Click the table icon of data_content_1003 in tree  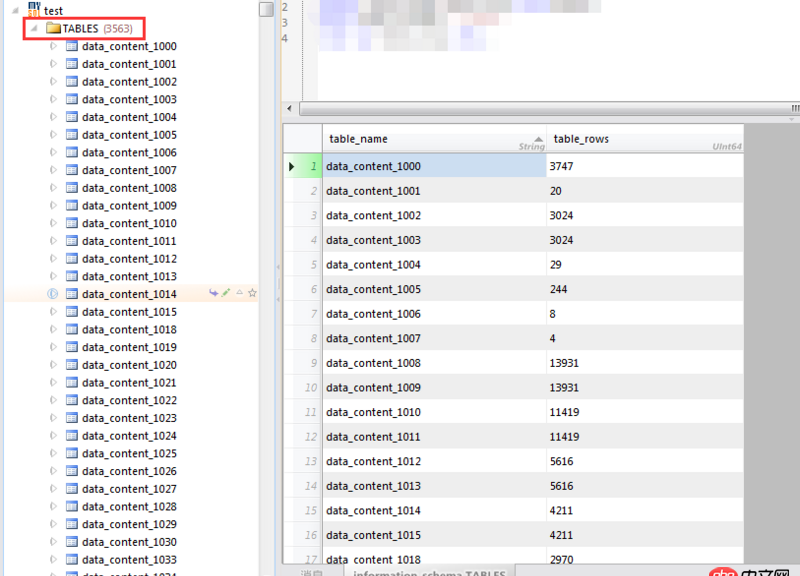coord(72,99)
